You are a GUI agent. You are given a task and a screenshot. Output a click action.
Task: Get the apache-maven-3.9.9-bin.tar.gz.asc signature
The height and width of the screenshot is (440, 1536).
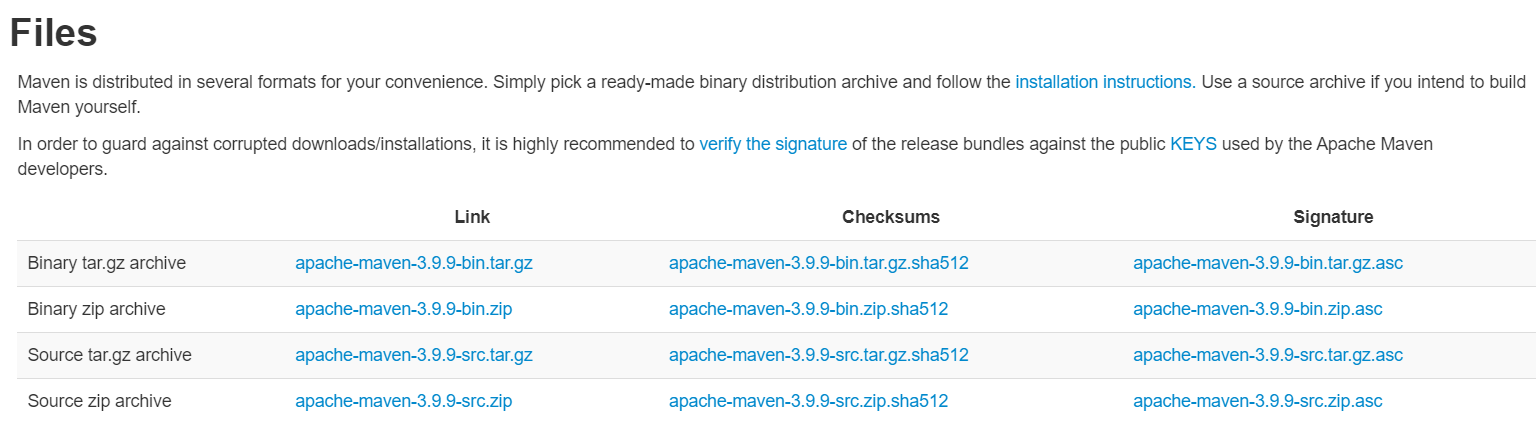pyautogui.click(x=1267, y=264)
